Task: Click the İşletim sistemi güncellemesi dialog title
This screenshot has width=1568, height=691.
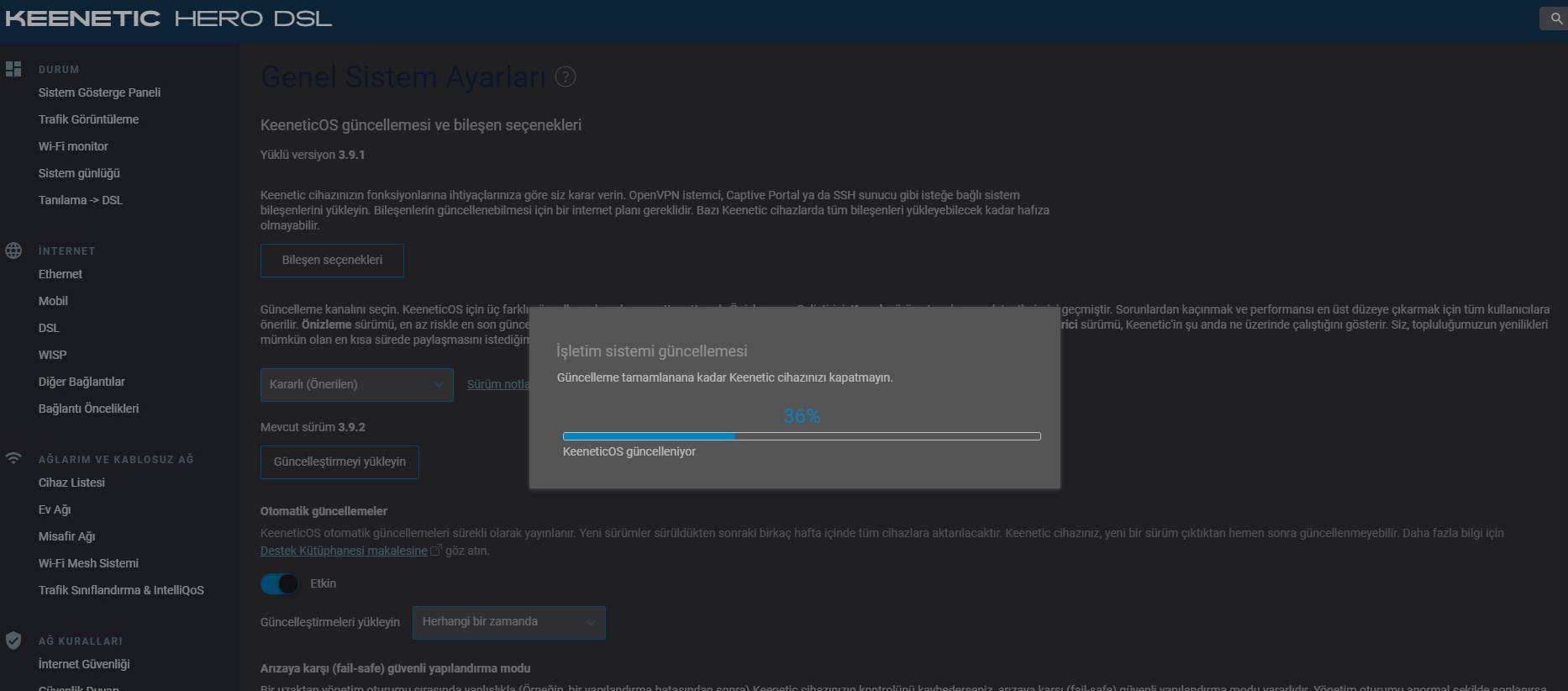Action: pos(651,351)
